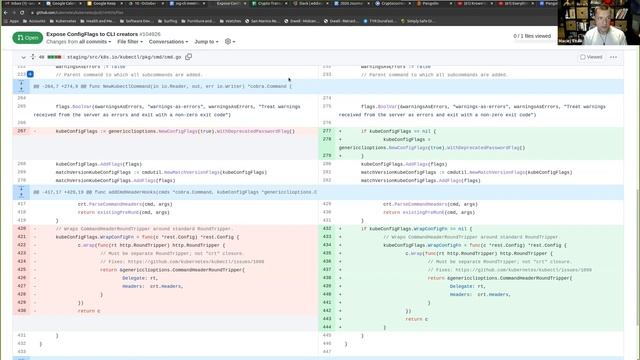Viewport: 640px width, 360px height.
Task: Open the 'all commits' changes dropdown
Action: pos(95,42)
